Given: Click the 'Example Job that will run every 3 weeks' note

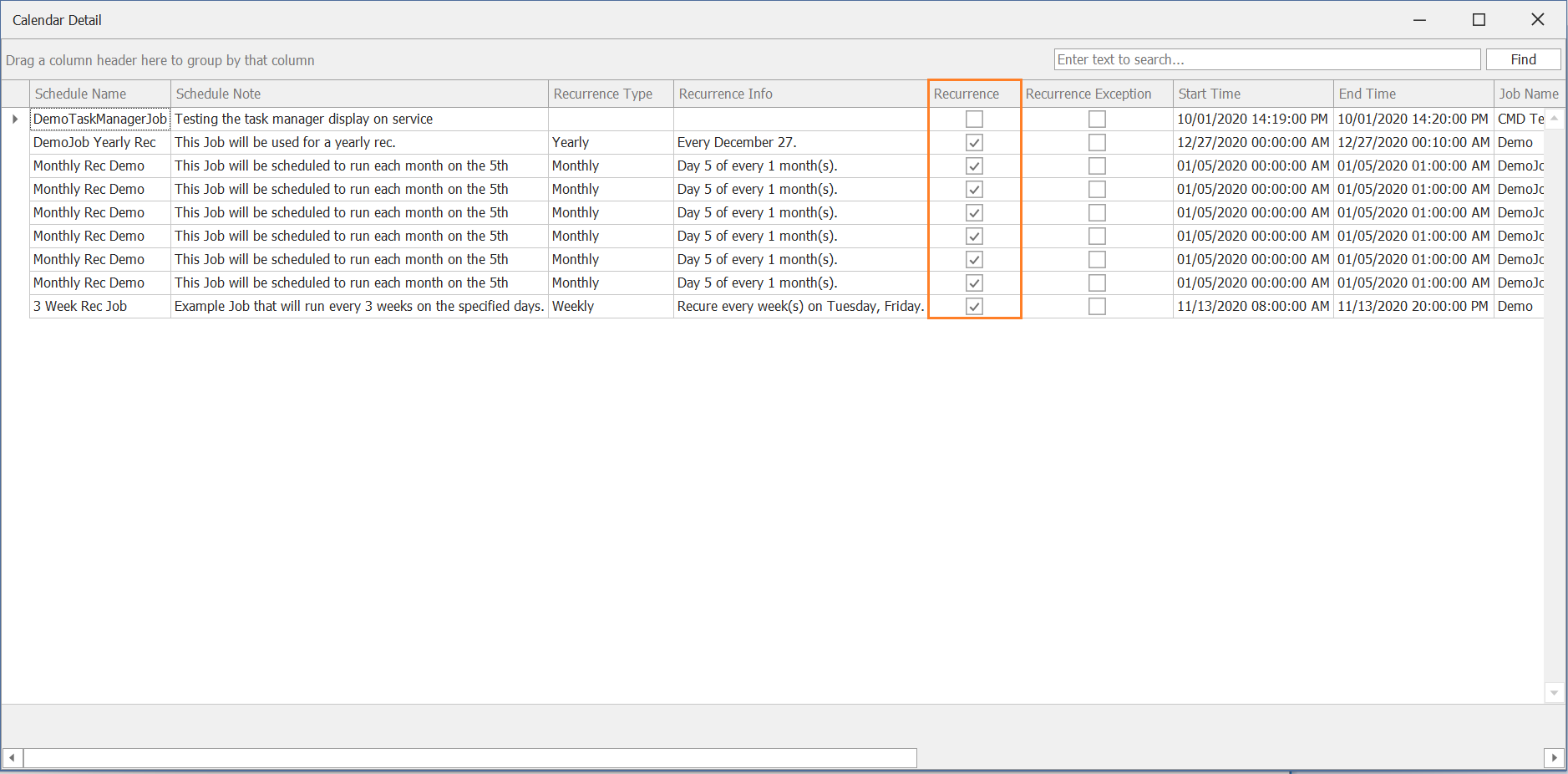Looking at the screenshot, I should click(359, 307).
